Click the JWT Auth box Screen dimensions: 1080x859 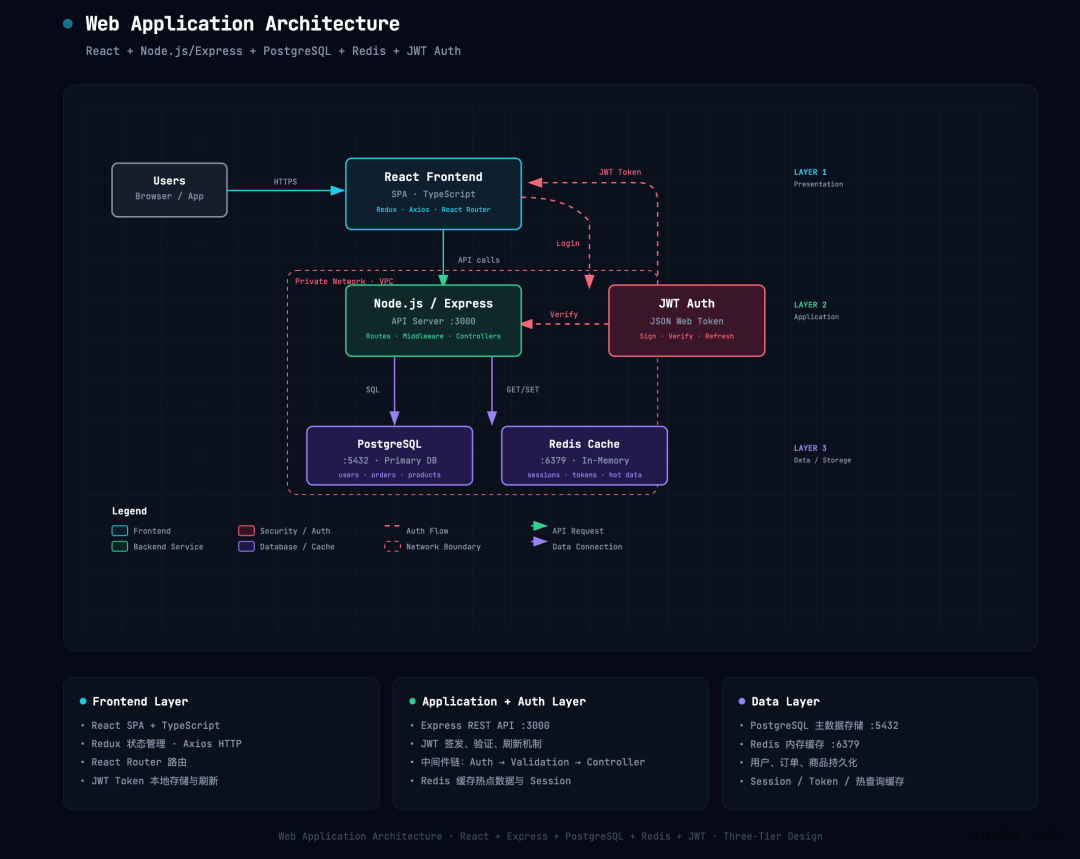686,320
